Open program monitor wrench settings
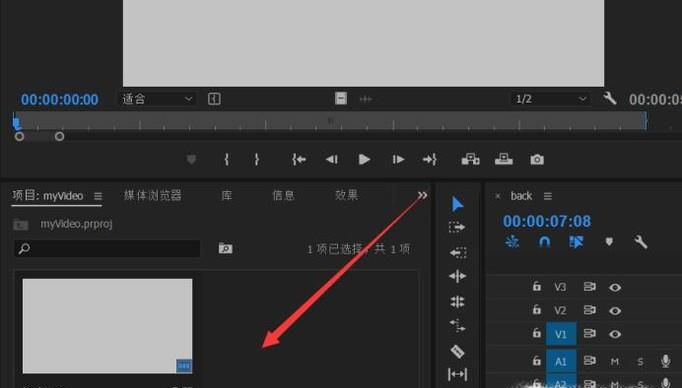Screen dimensions: 682x388 pos(609,98)
